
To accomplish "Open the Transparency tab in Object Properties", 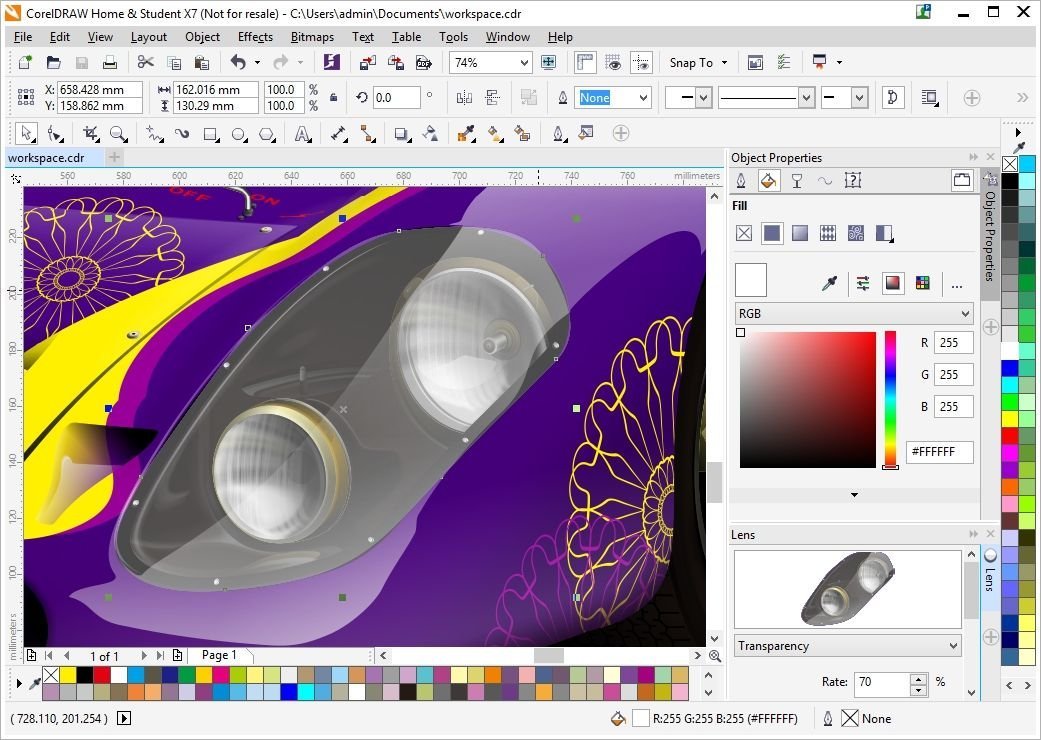I will coord(797,181).
